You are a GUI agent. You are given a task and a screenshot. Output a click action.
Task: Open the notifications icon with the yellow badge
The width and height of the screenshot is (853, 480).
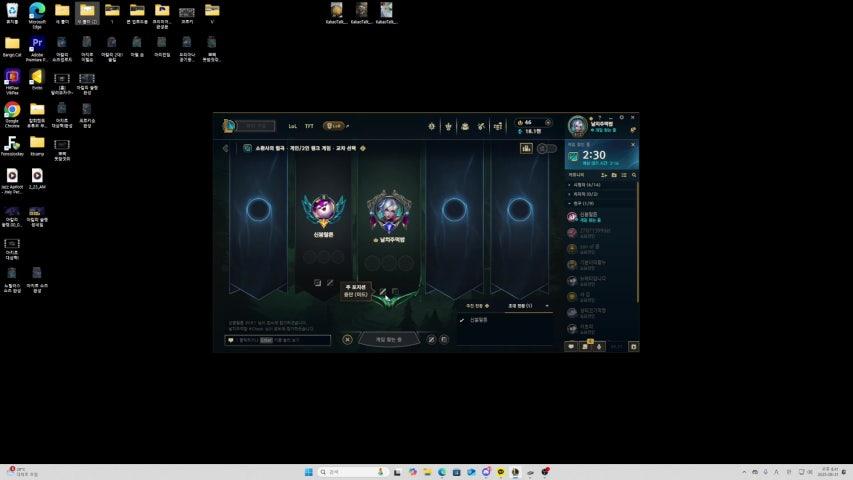tap(585, 346)
